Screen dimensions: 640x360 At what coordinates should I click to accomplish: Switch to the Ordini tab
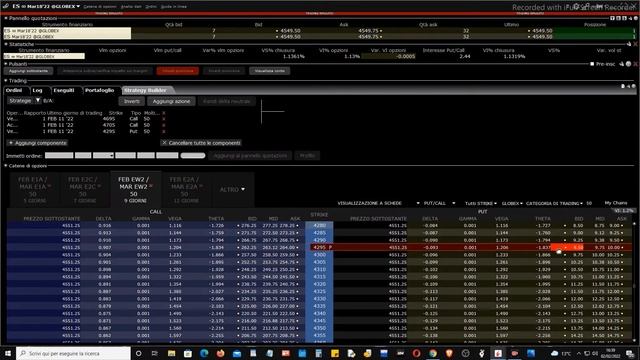pos(14,90)
